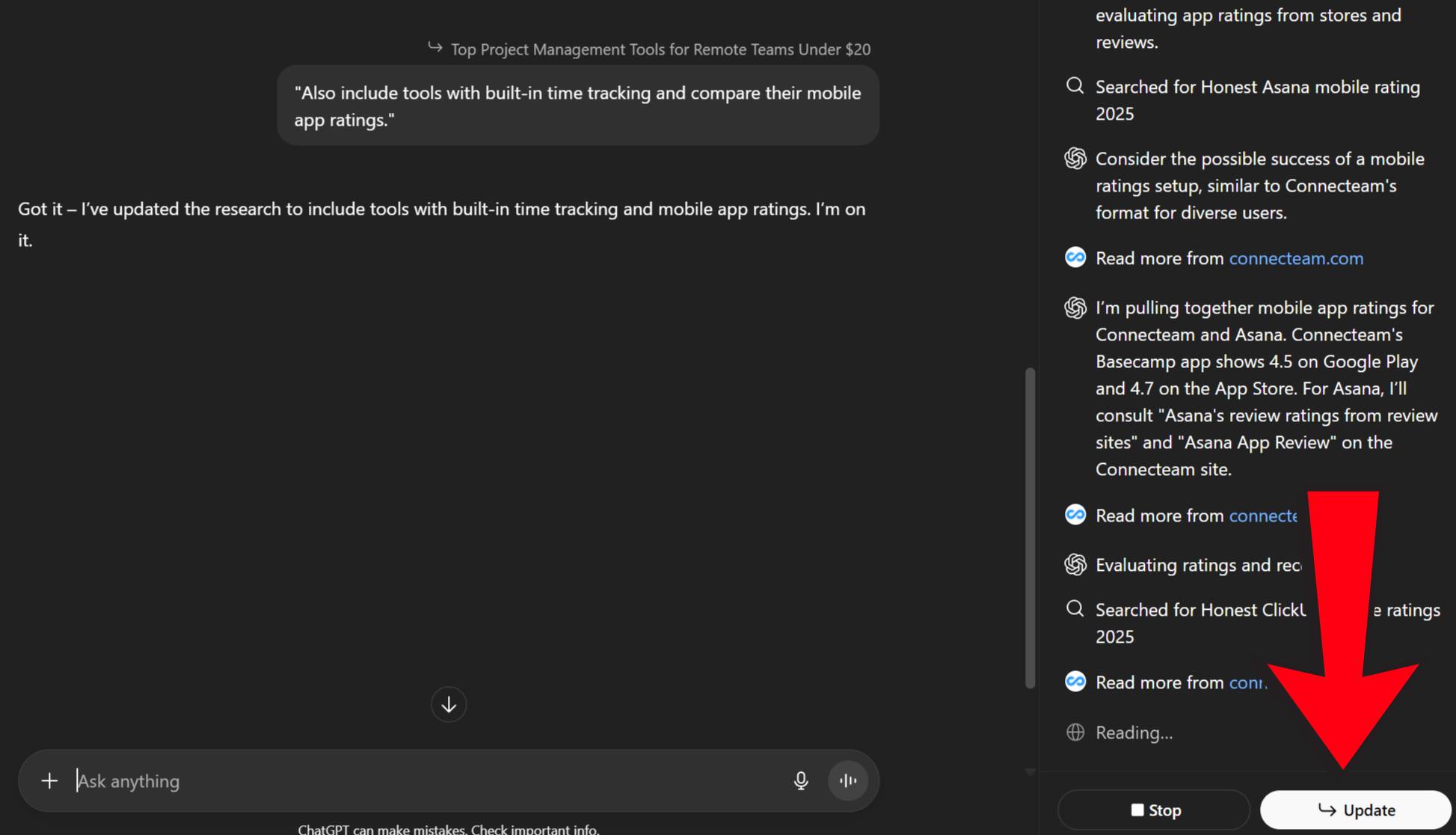The width and height of the screenshot is (1456, 835).
Task: Click the 'Reading…' status entry
Action: pos(1134,732)
